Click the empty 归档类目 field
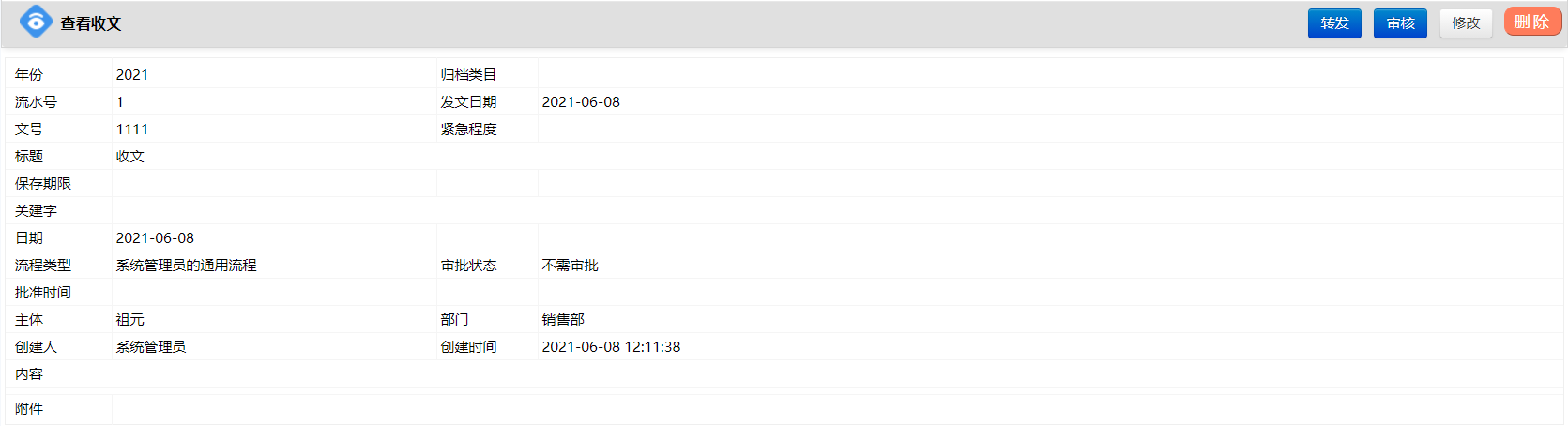The image size is (1568, 426). (1050, 74)
